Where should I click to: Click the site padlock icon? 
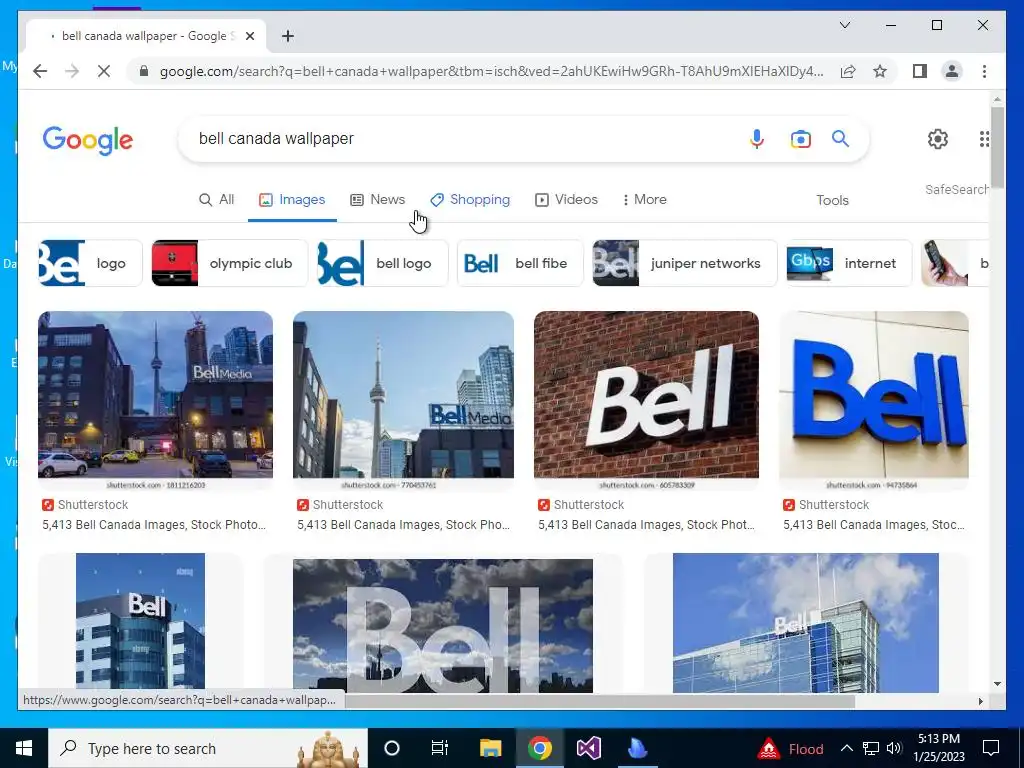tap(144, 71)
